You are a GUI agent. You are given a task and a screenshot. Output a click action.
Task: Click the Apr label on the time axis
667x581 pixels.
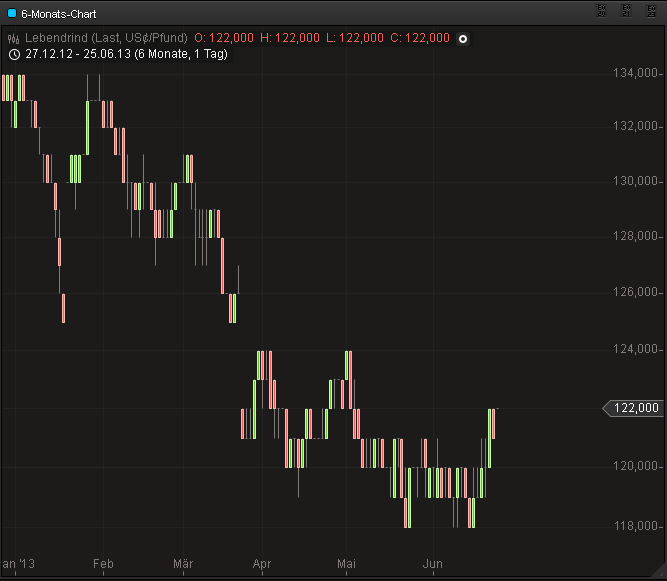[263, 564]
